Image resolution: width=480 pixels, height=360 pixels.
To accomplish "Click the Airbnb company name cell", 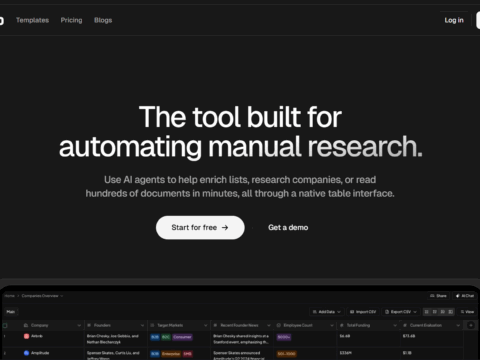I will (x=37, y=336).
